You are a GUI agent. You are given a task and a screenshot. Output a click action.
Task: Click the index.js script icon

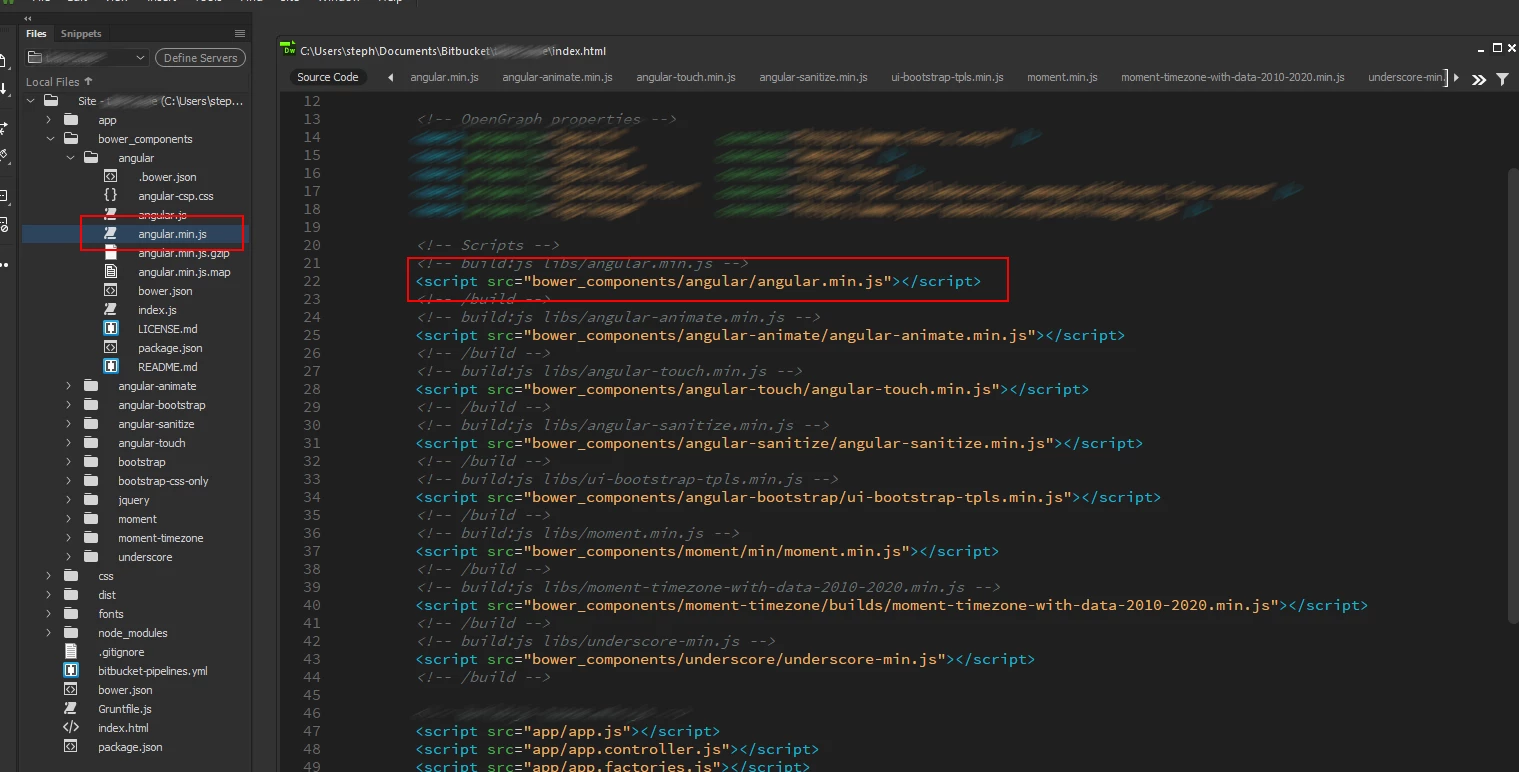pos(111,310)
